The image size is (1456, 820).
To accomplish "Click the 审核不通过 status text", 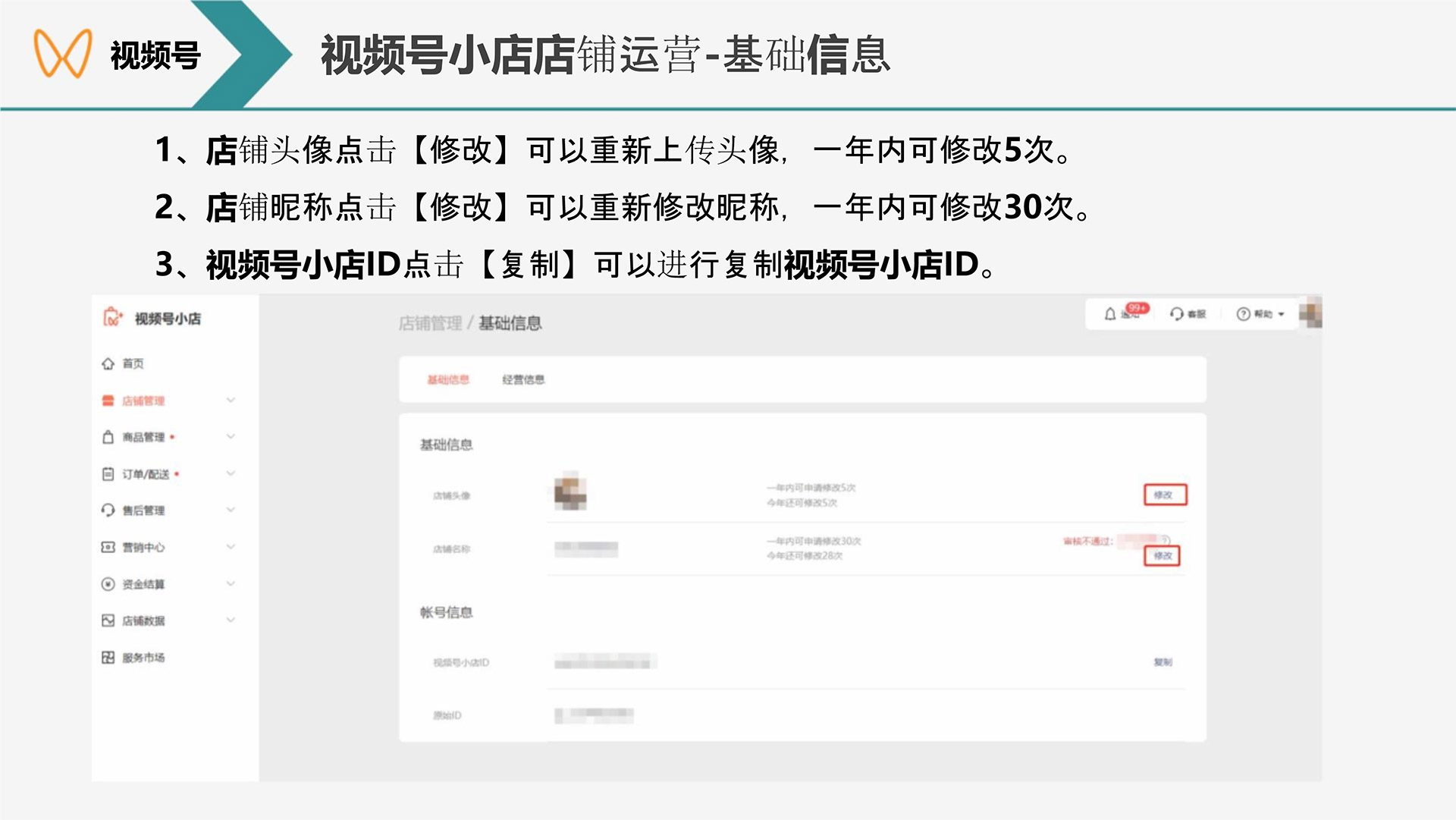I will pos(1087,541).
